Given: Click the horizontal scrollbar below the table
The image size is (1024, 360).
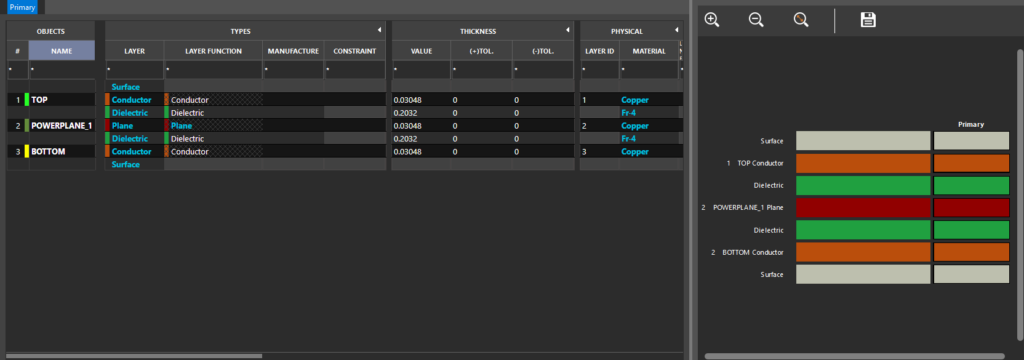Looking at the screenshot, I should (x=134, y=356).
